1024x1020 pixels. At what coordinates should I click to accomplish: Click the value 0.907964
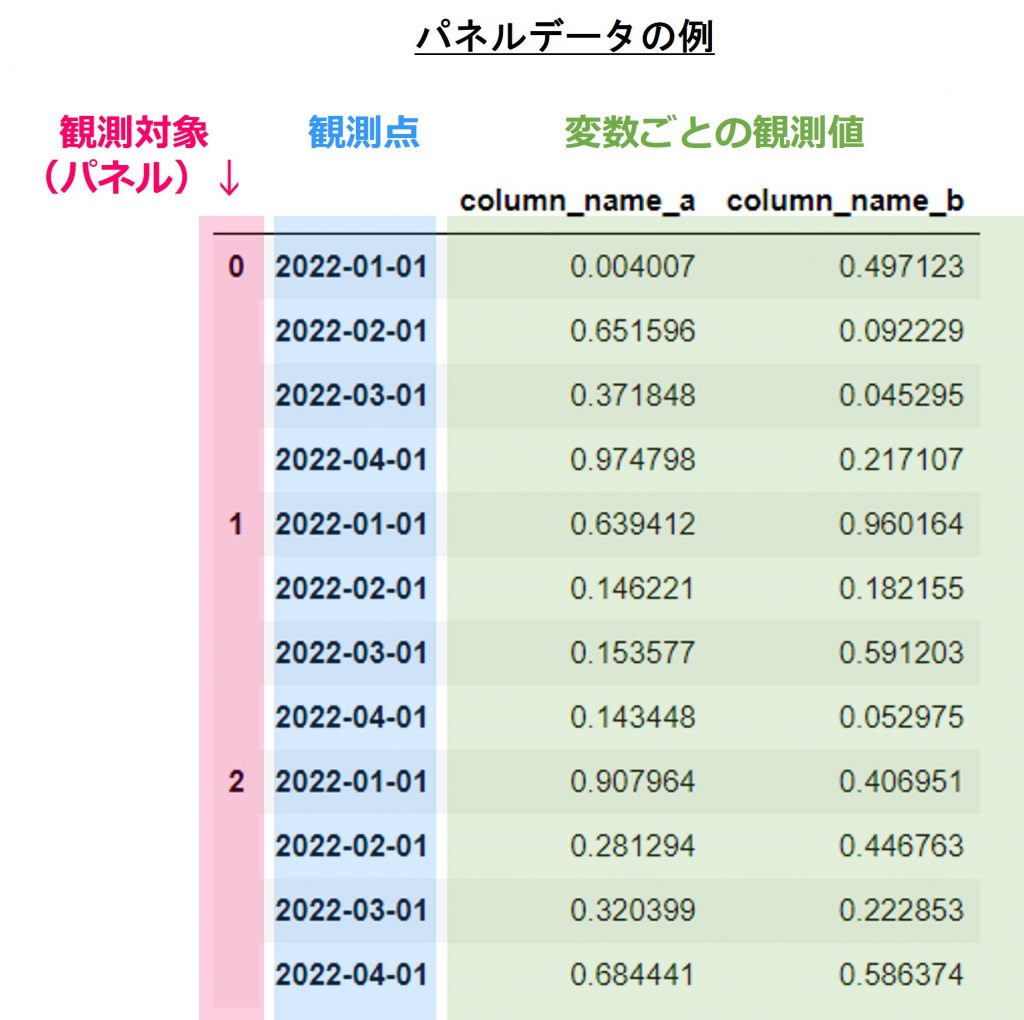tap(632, 781)
